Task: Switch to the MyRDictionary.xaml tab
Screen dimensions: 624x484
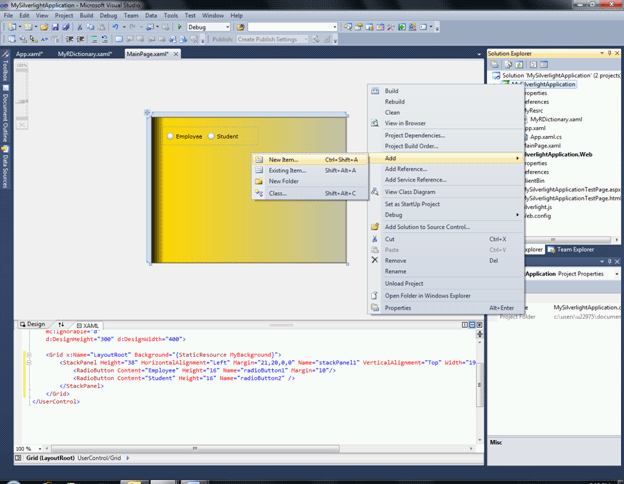Action: (x=84, y=53)
